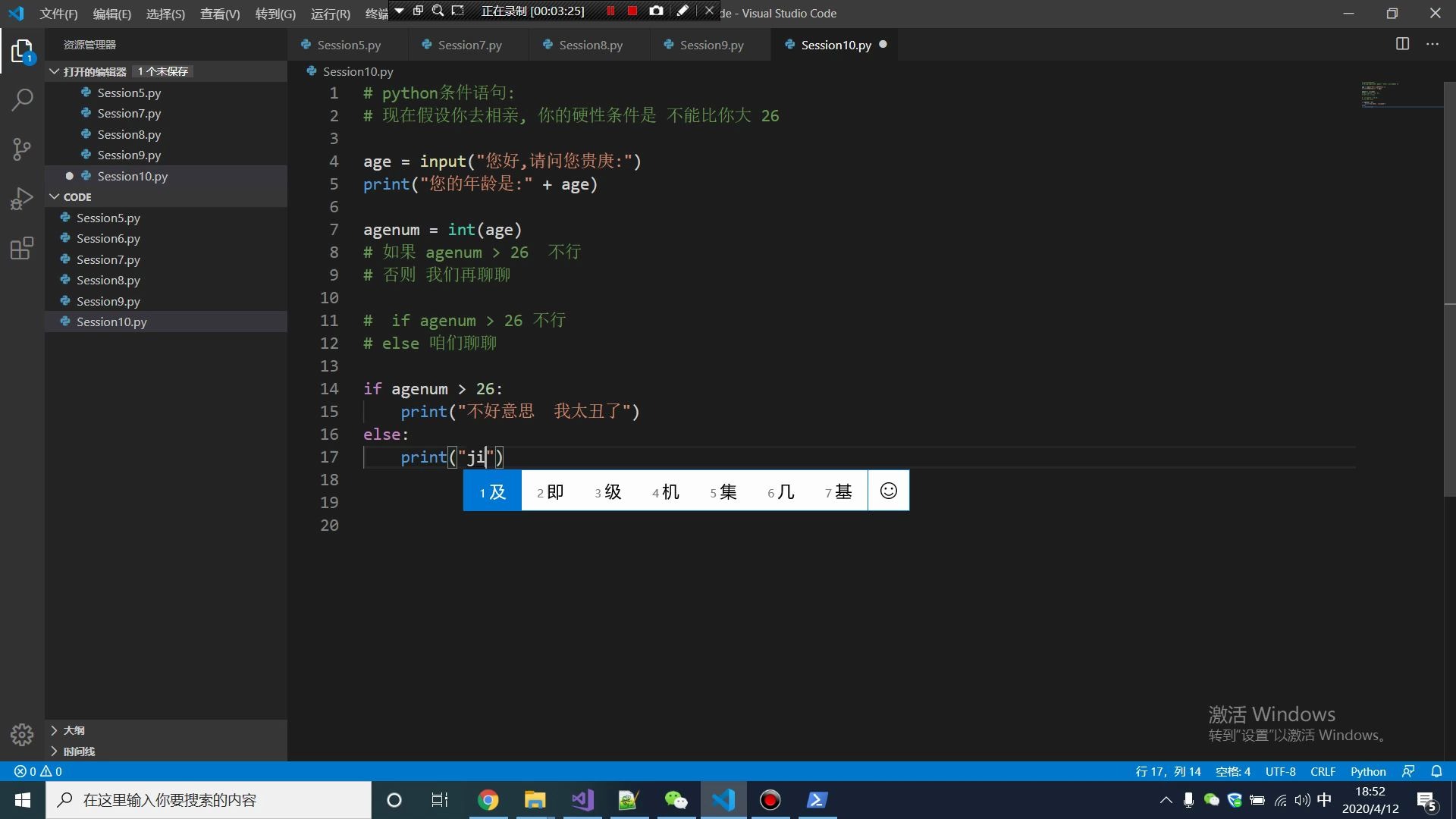Open the recorder toolbar dropdown arrow

(400, 11)
